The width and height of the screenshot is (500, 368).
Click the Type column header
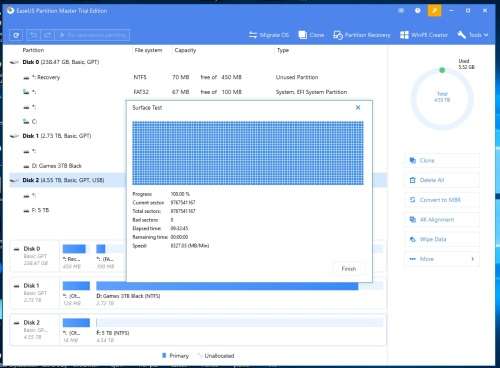[x=283, y=50]
